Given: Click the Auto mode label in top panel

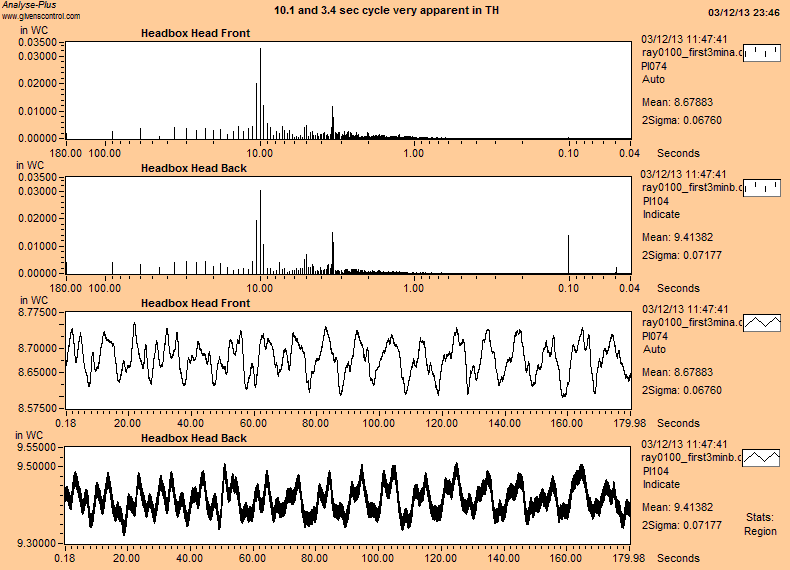Looking at the screenshot, I should tap(653, 78).
